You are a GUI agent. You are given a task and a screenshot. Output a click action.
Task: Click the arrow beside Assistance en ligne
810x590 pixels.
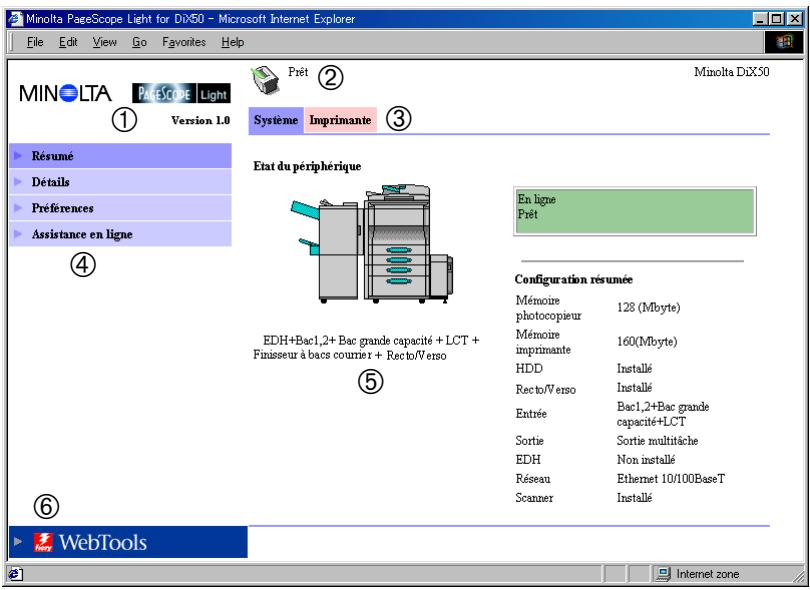(18, 234)
